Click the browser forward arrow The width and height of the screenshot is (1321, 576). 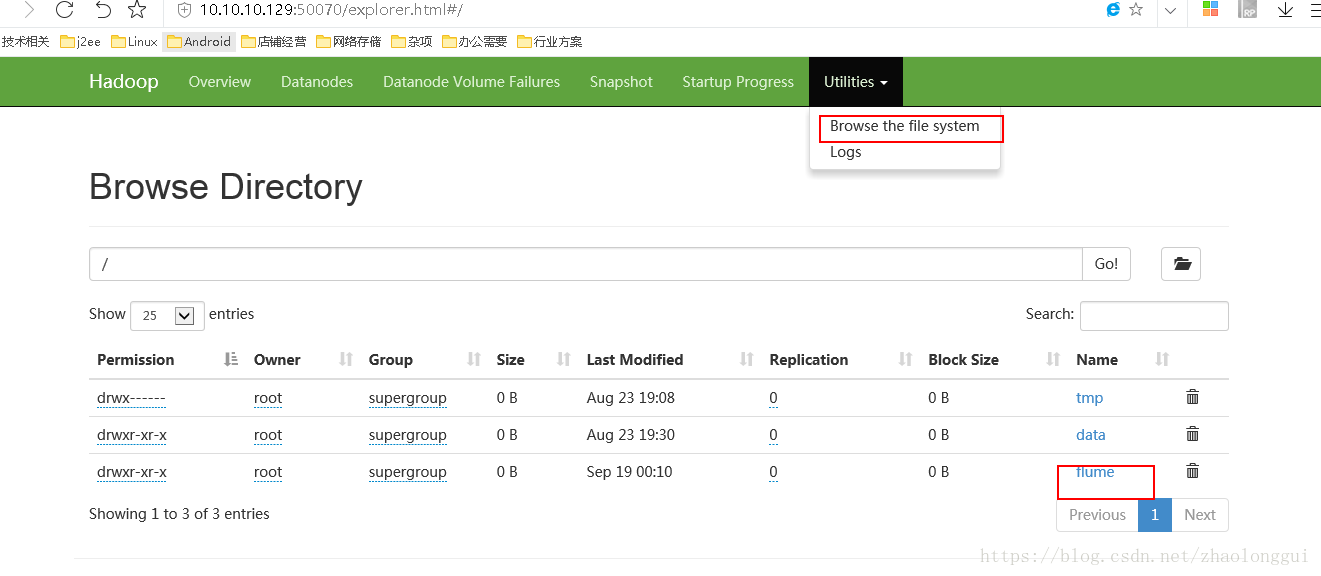tap(29, 10)
